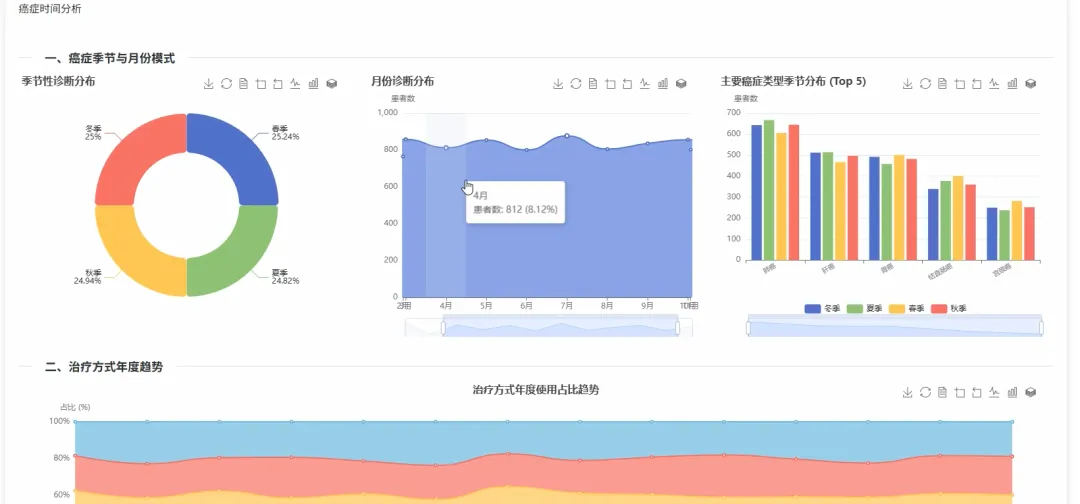Click the 主要癌症类型季节分布 (Top 5) title

(x=793, y=81)
